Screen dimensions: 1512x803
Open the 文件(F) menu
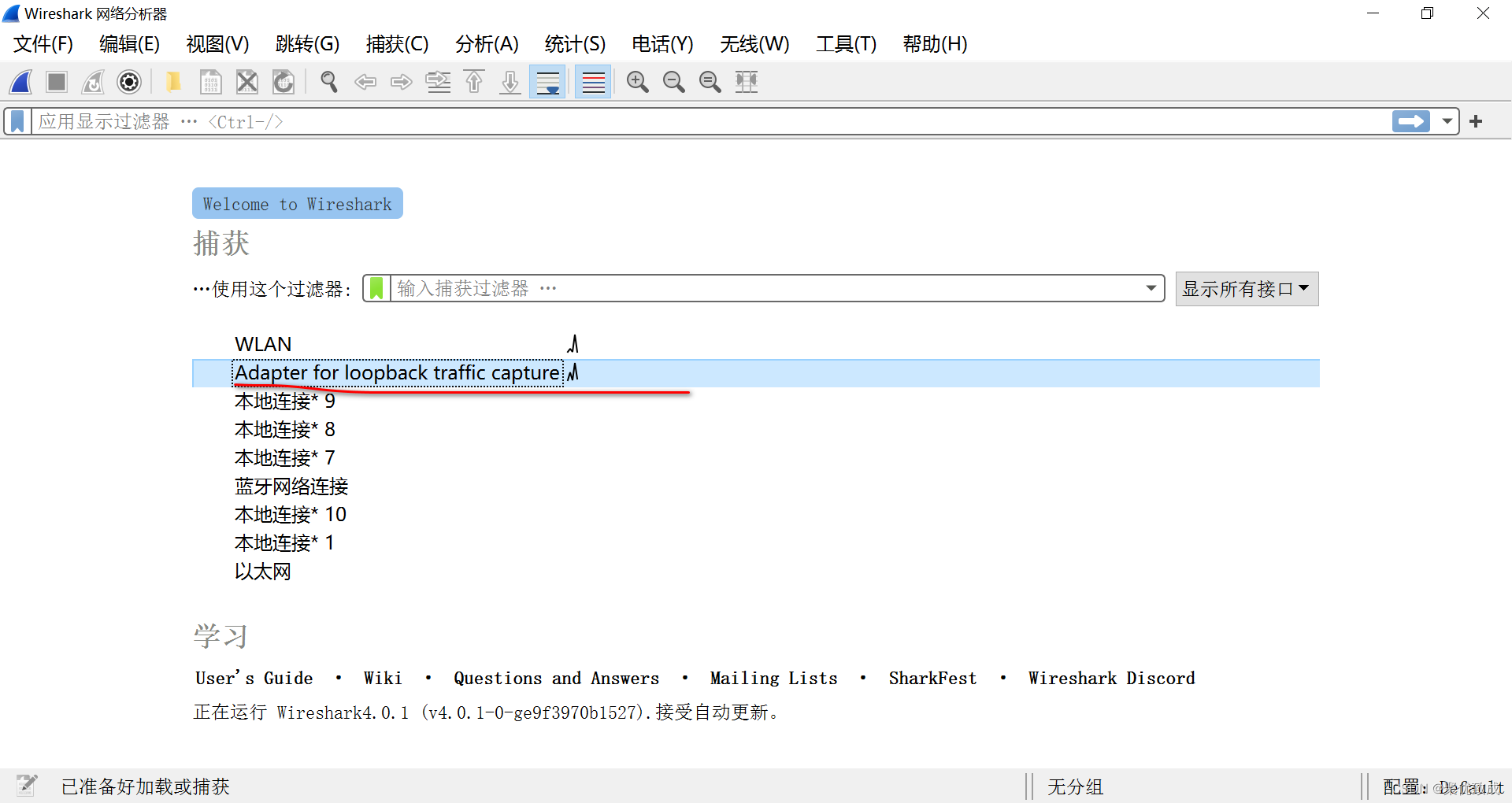43,44
